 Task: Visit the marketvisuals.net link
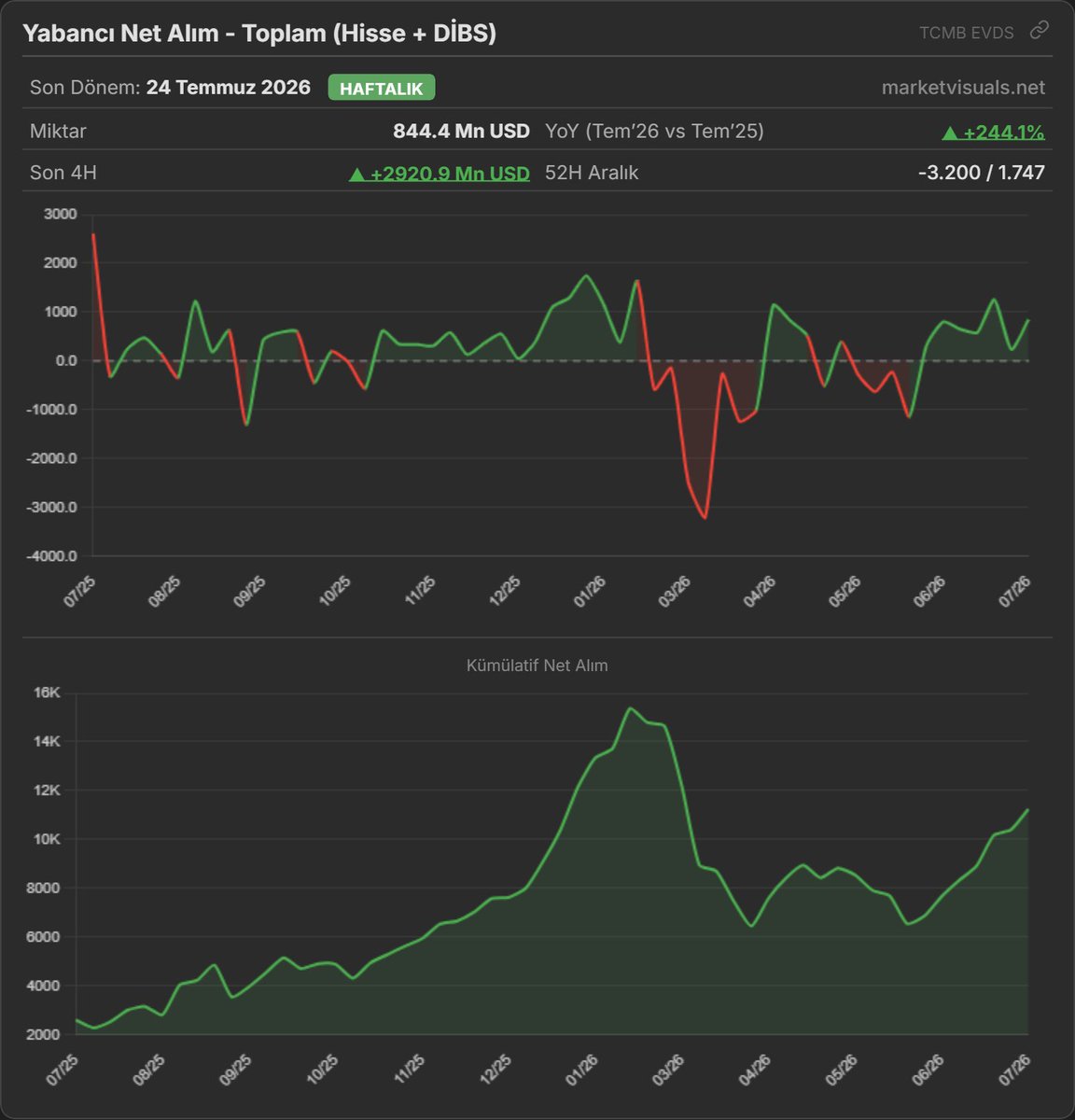963,88
